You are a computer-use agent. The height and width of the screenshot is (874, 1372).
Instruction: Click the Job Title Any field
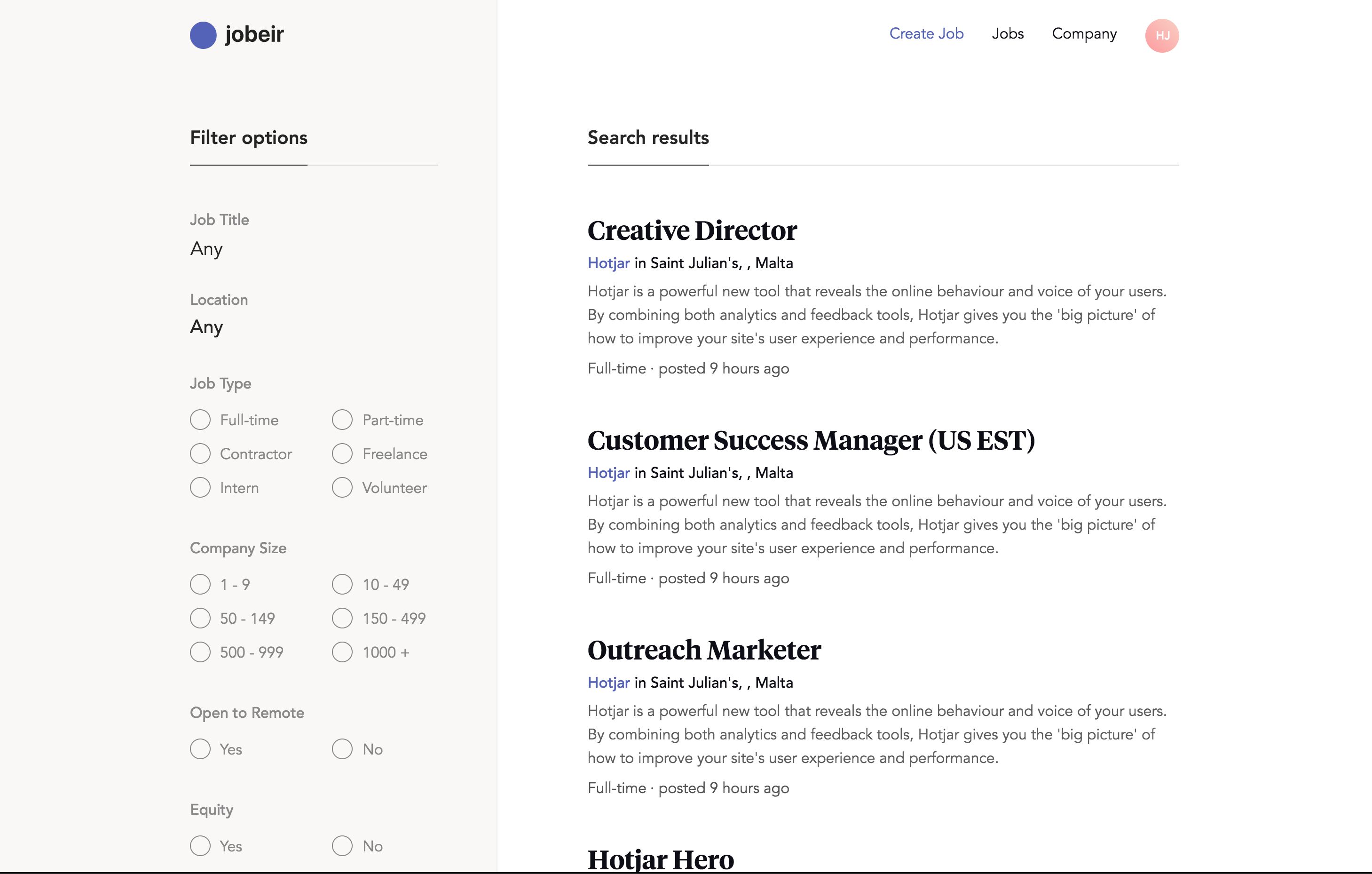pyautogui.click(x=206, y=248)
